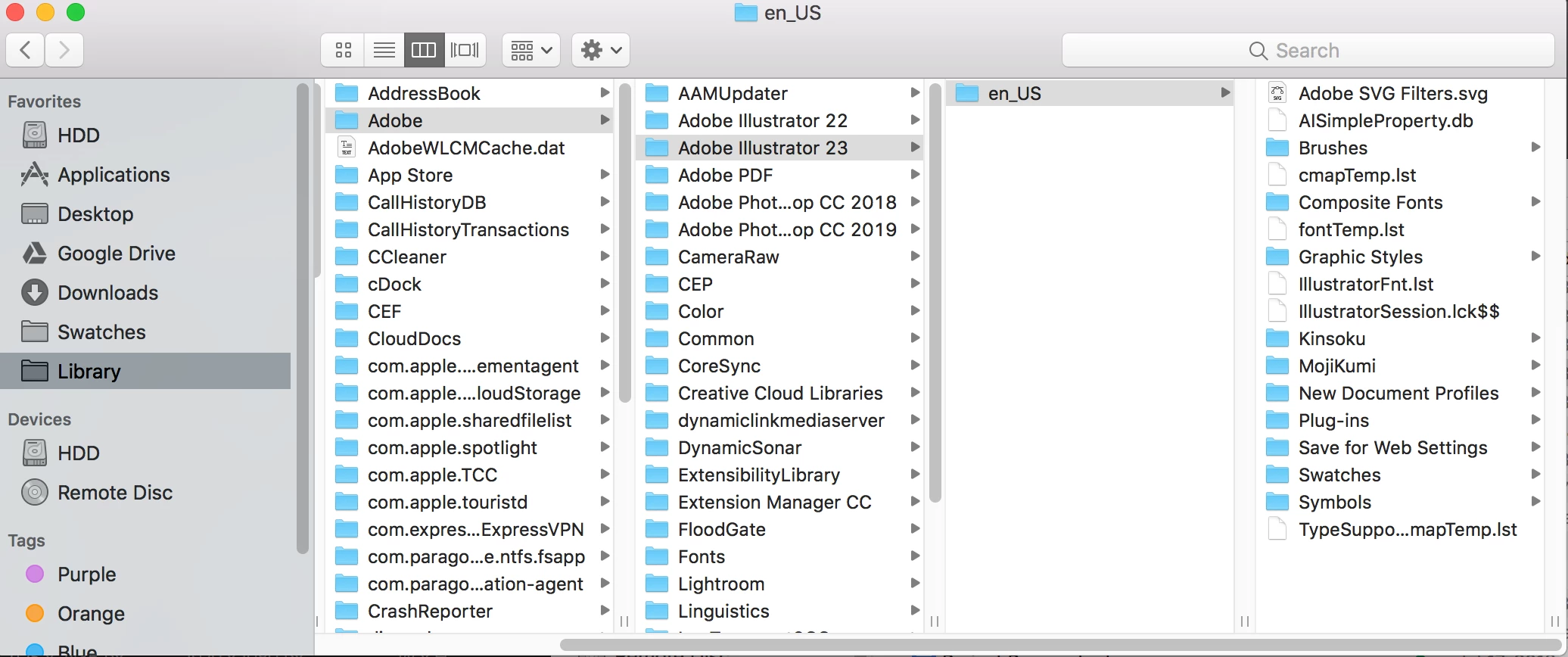
Task: Select CrashReporter folder
Action: pyautogui.click(x=469, y=611)
